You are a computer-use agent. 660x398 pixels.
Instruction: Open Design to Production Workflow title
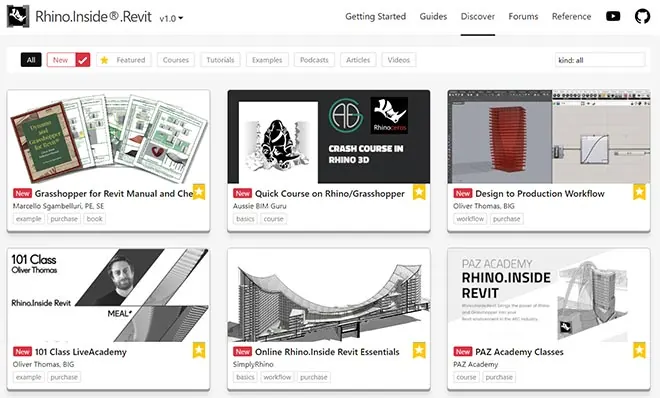(x=540, y=194)
